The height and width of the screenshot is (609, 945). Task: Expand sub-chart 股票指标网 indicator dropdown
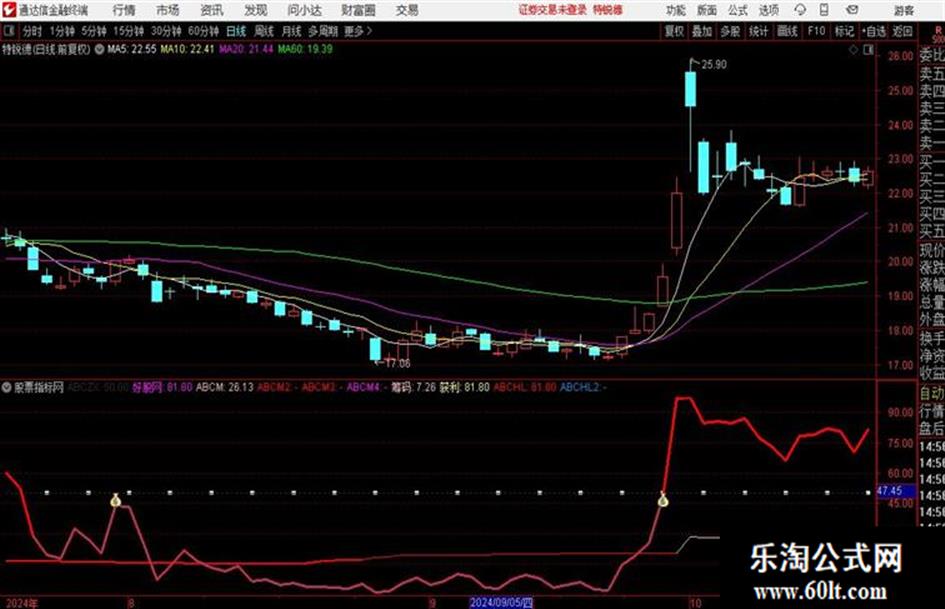pyautogui.click(x=7, y=387)
